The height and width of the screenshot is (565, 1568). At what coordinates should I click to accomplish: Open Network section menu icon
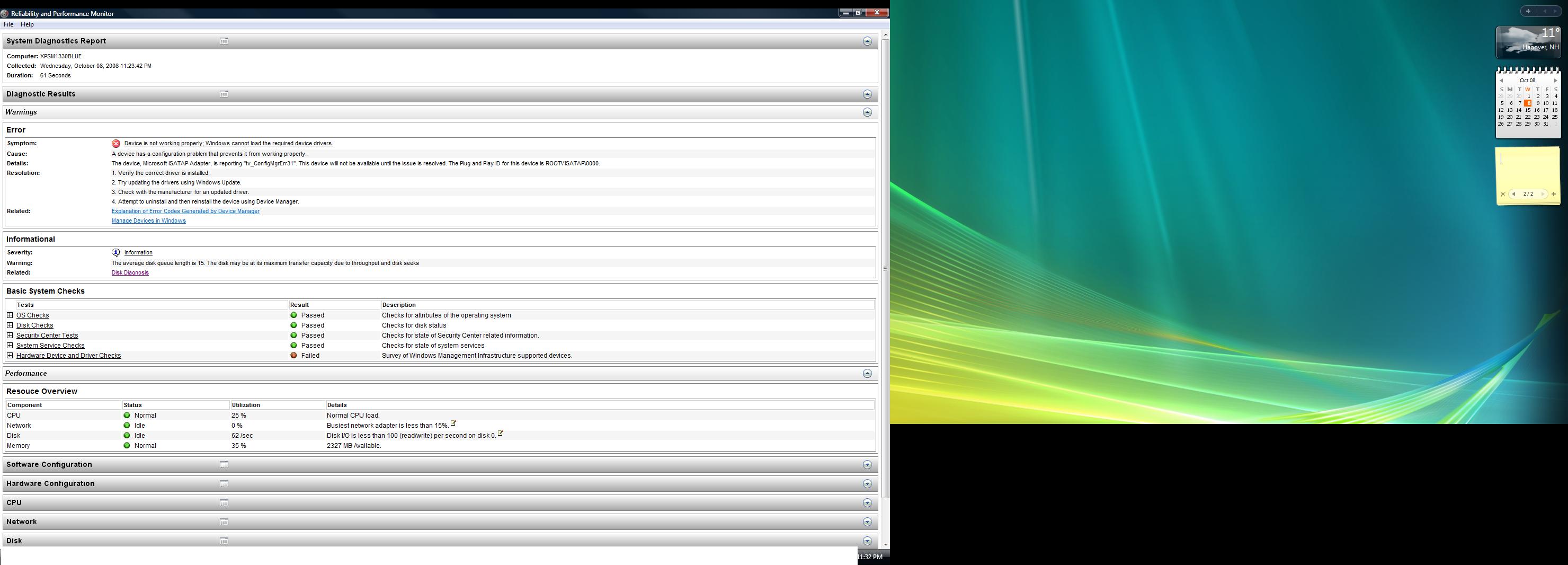224,523
